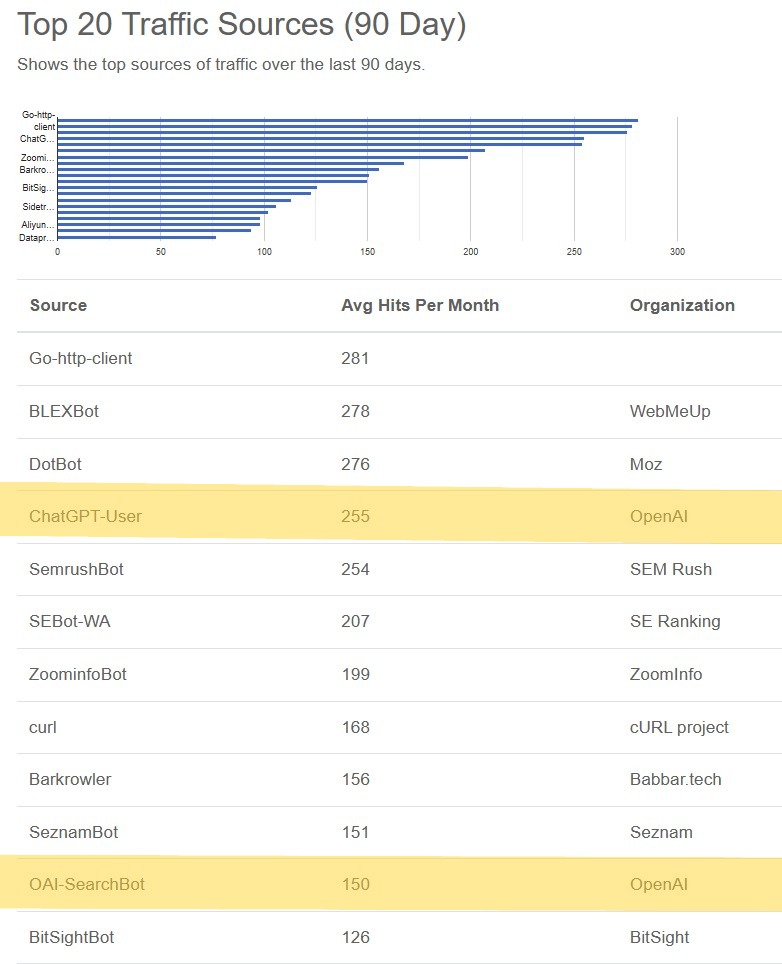This screenshot has height=964, width=782.
Task: Select the Barkrowler source entry
Action: coord(70,779)
